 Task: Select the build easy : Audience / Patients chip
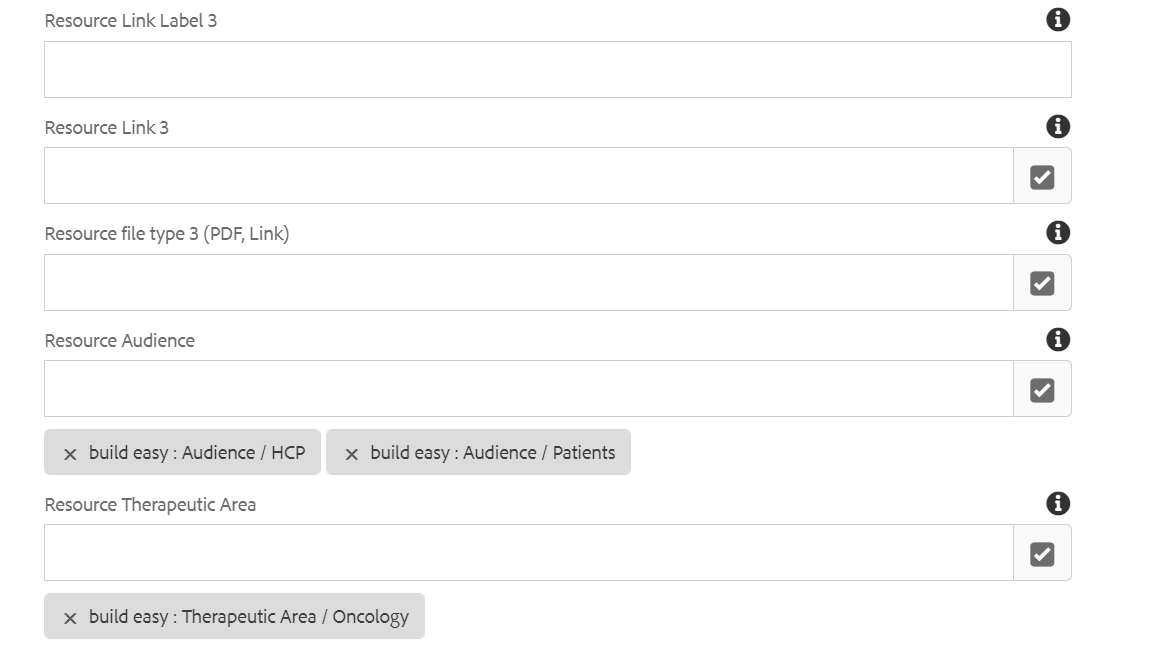tap(478, 452)
